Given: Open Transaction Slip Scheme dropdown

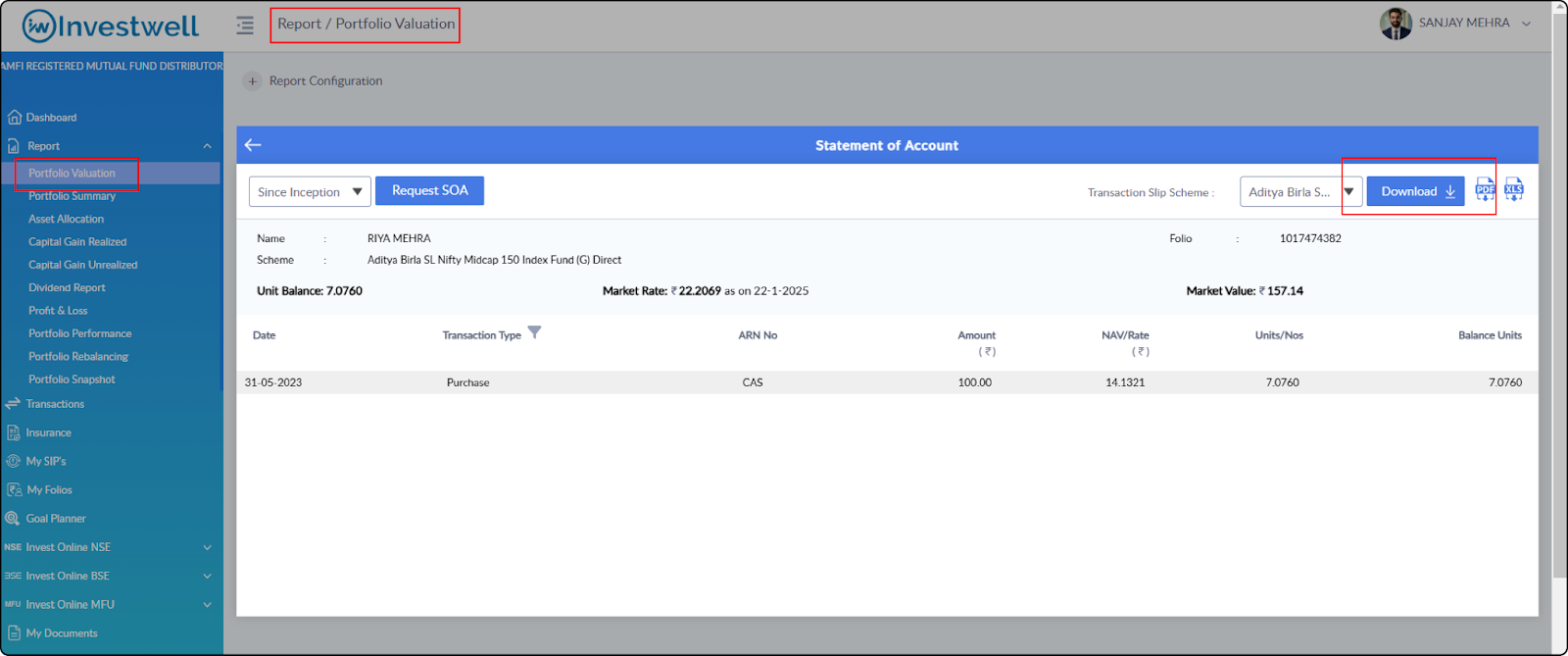Looking at the screenshot, I should coord(1300,192).
